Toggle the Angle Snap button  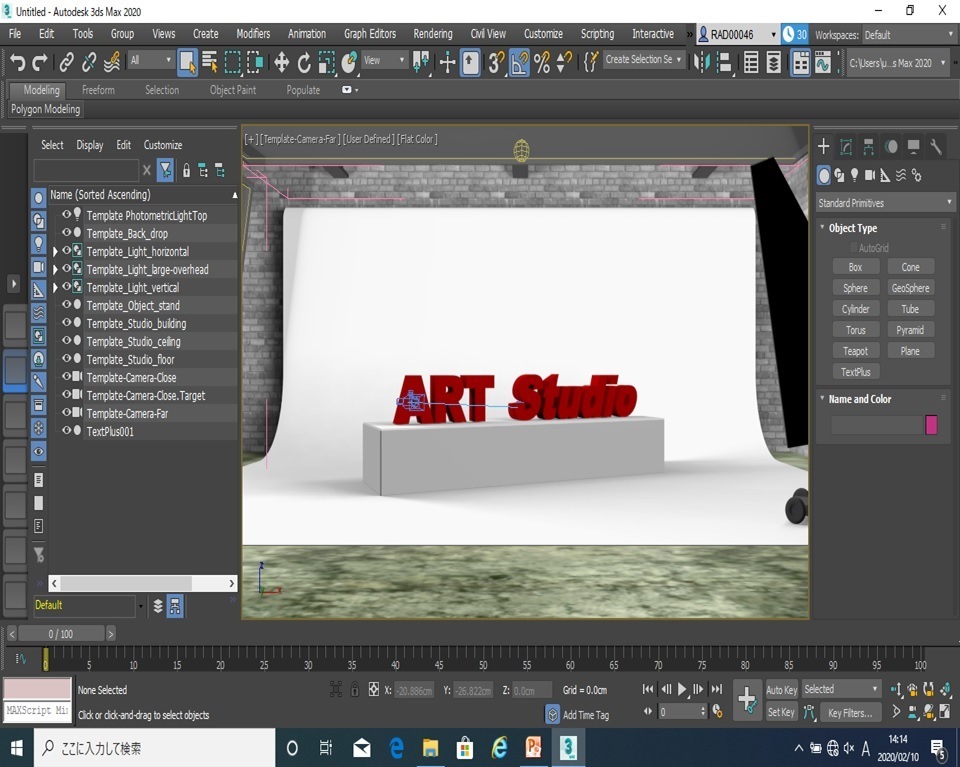pyautogui.click(x=519, y=62)
